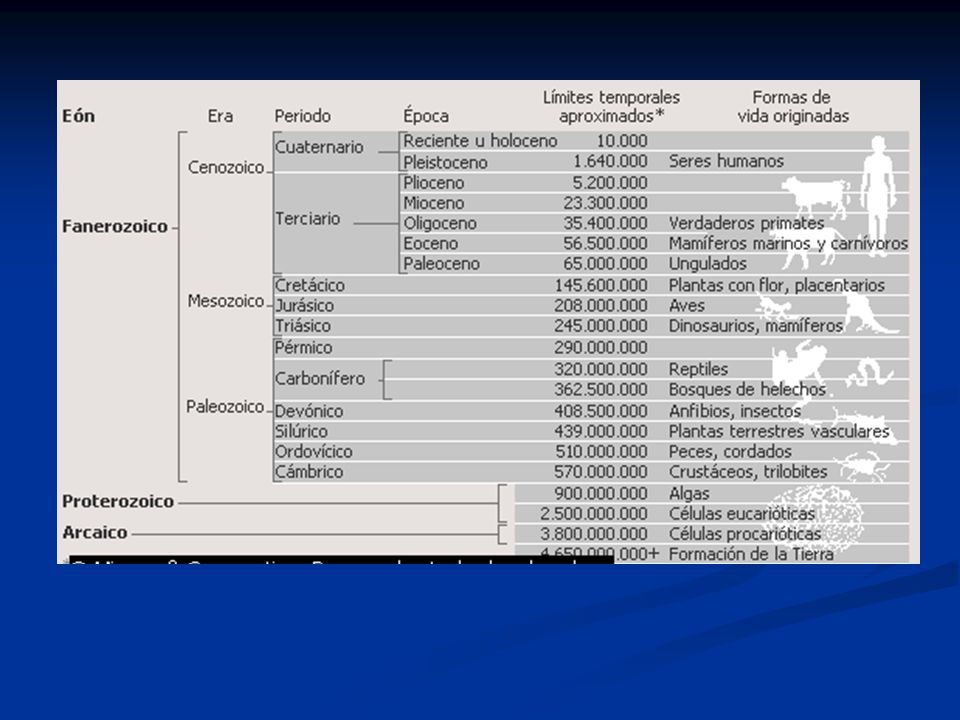Select the "Paleoceno" epoch
960x720 pixels.
click(441, 263)
